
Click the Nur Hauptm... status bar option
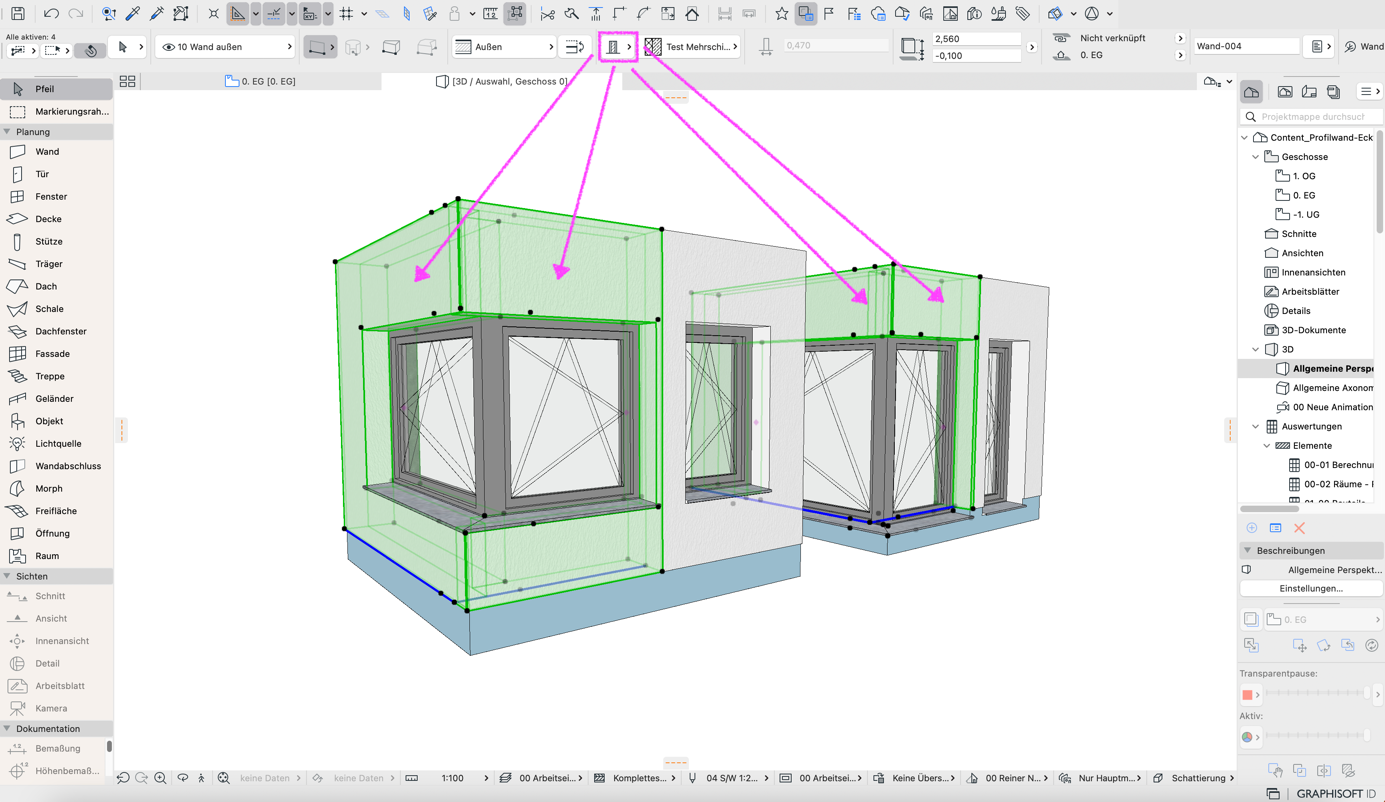(1098, 778)
